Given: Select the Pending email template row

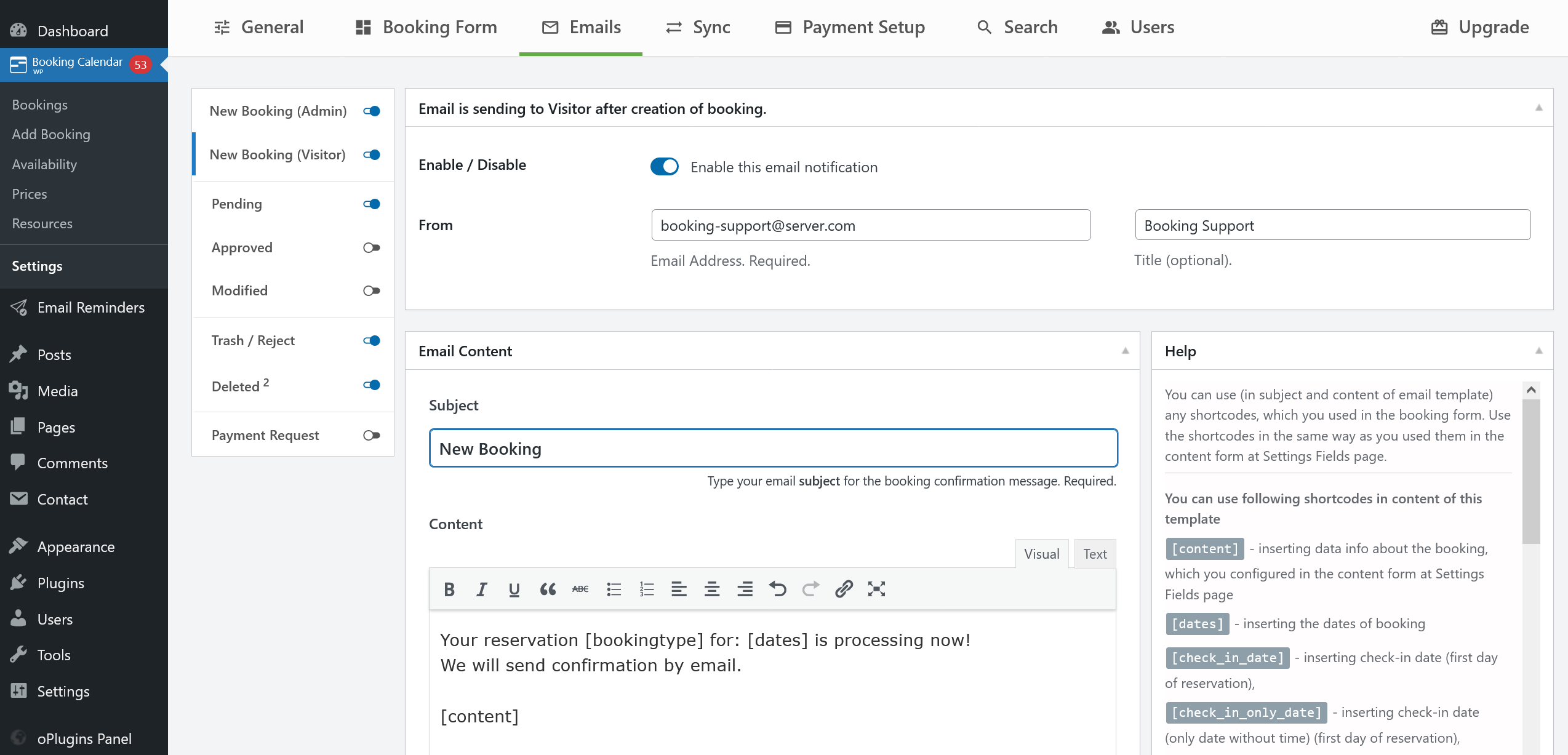Looking at the screenshot, I should 293,204.
